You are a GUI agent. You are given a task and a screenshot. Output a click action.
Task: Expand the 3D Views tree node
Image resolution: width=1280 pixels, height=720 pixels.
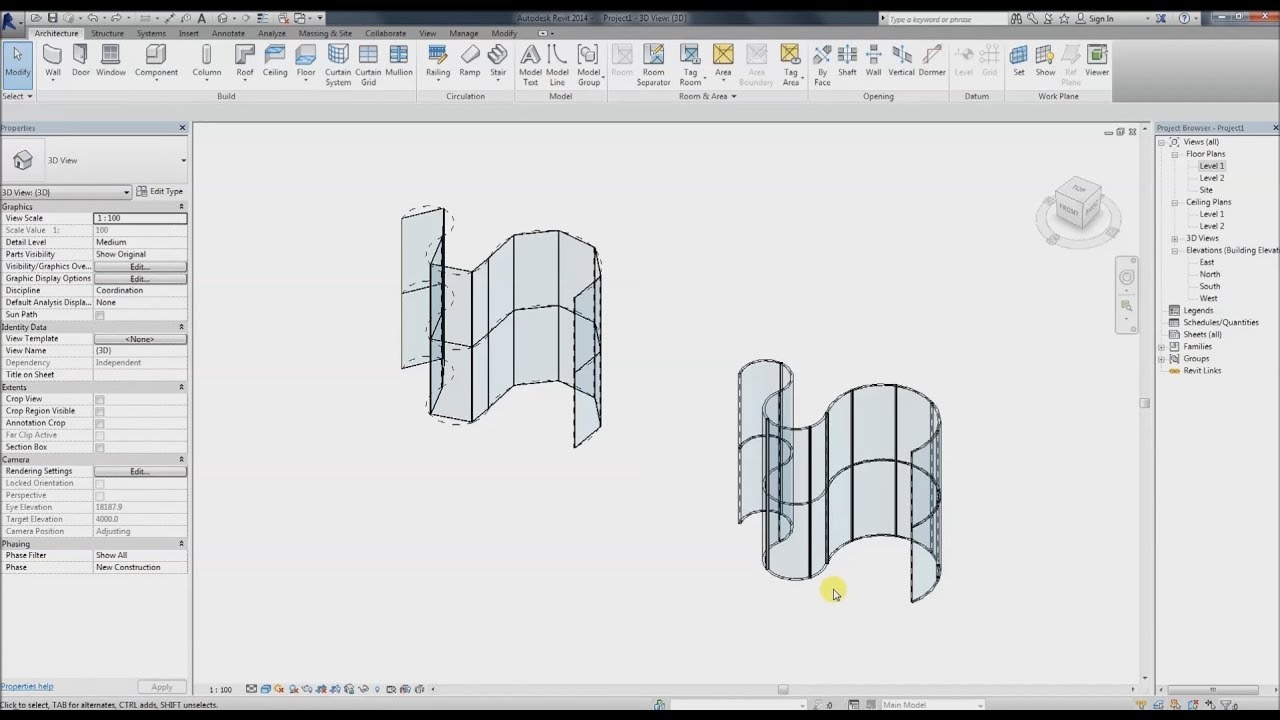tap(1174, 238)
